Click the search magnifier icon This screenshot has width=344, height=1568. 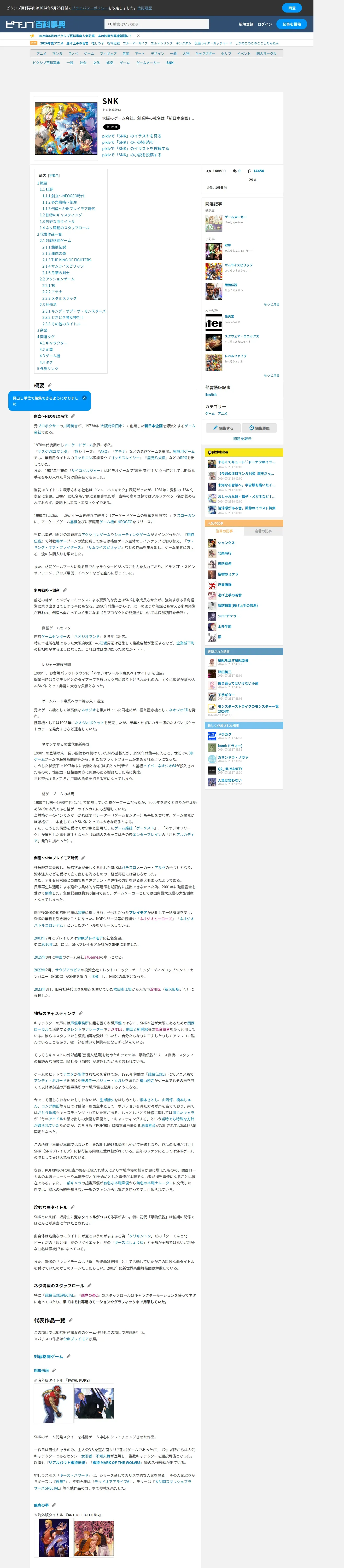tap(110, 24)
